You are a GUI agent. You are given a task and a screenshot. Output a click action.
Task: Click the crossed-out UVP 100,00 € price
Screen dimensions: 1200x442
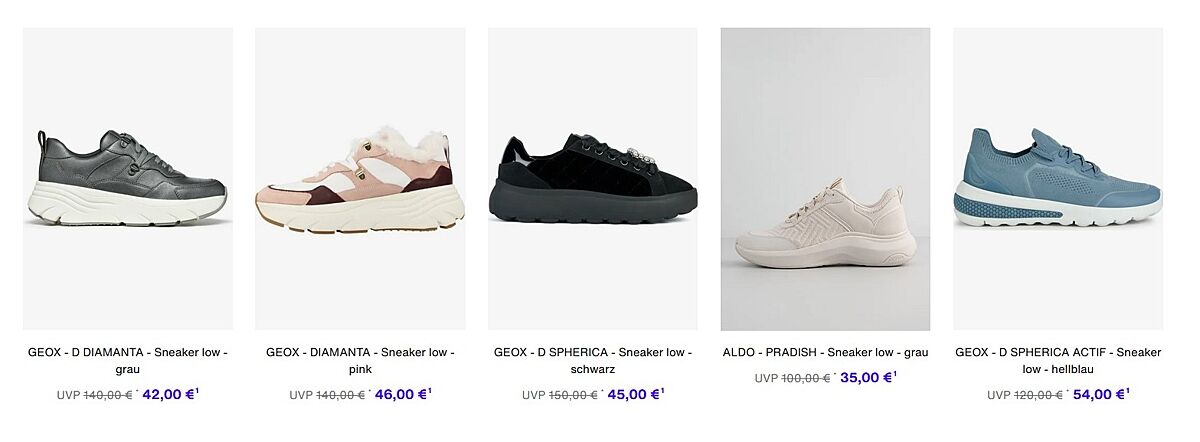(x=792, y=379)
